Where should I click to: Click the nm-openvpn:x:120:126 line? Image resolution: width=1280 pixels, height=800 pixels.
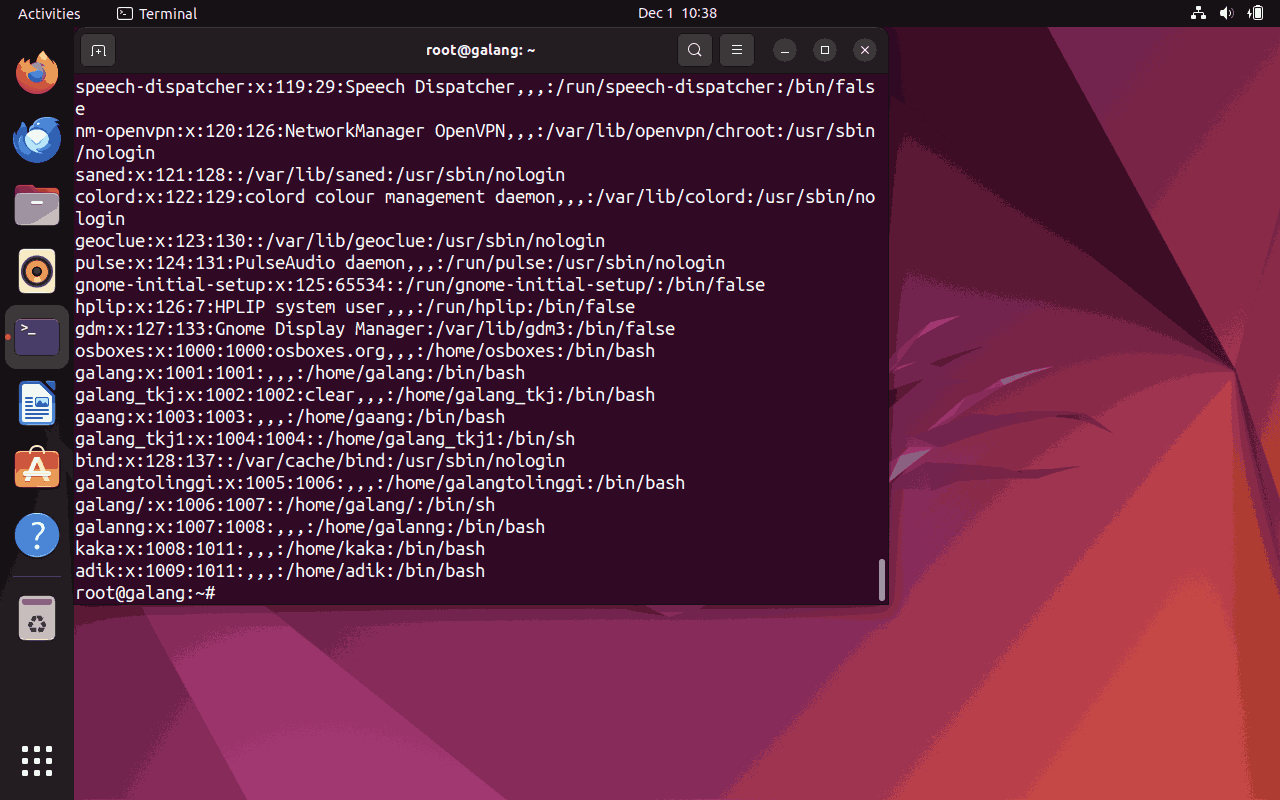tap(475, 142)
